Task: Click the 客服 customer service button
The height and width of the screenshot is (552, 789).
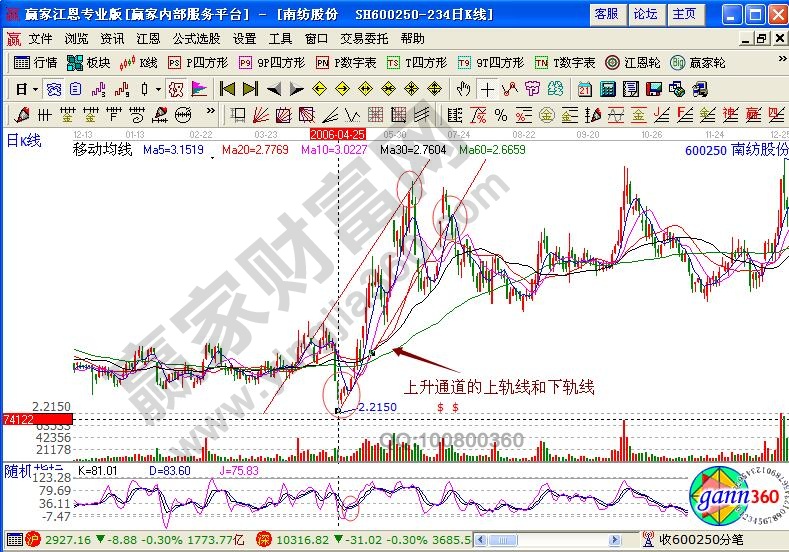Action: (x=605, y=13)
